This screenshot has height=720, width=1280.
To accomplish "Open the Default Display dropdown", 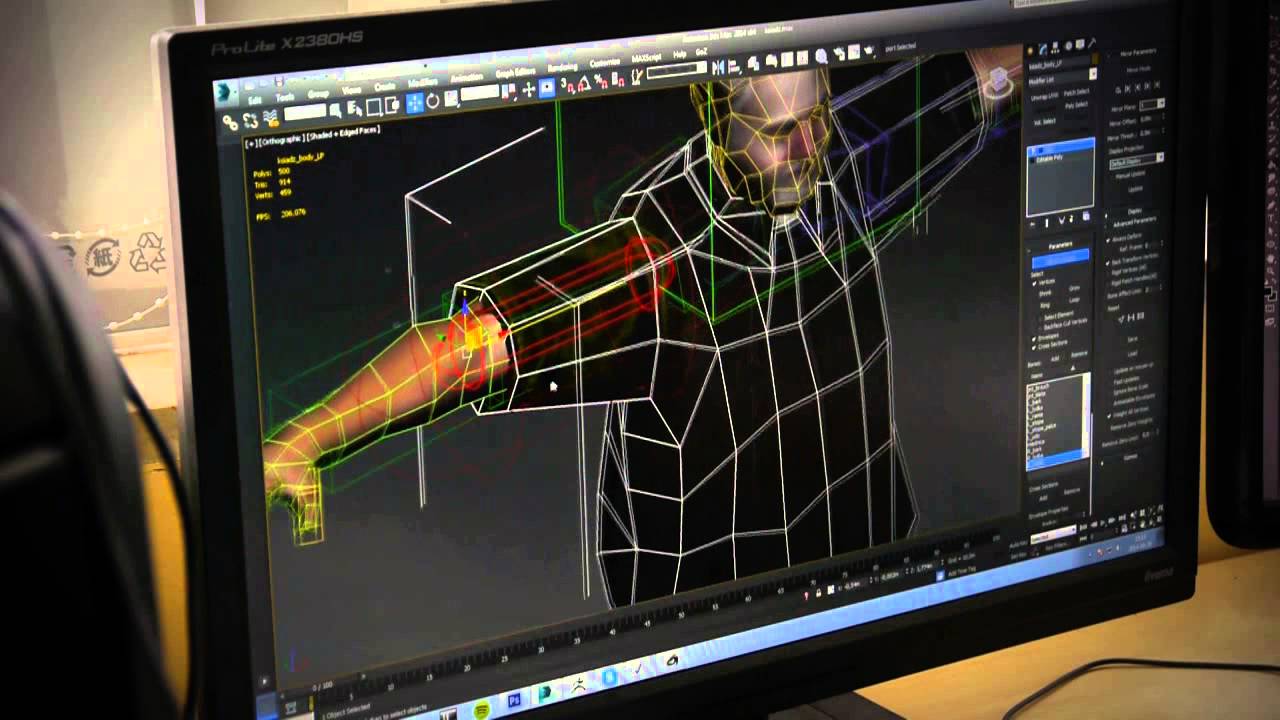I will (1137, 160).
